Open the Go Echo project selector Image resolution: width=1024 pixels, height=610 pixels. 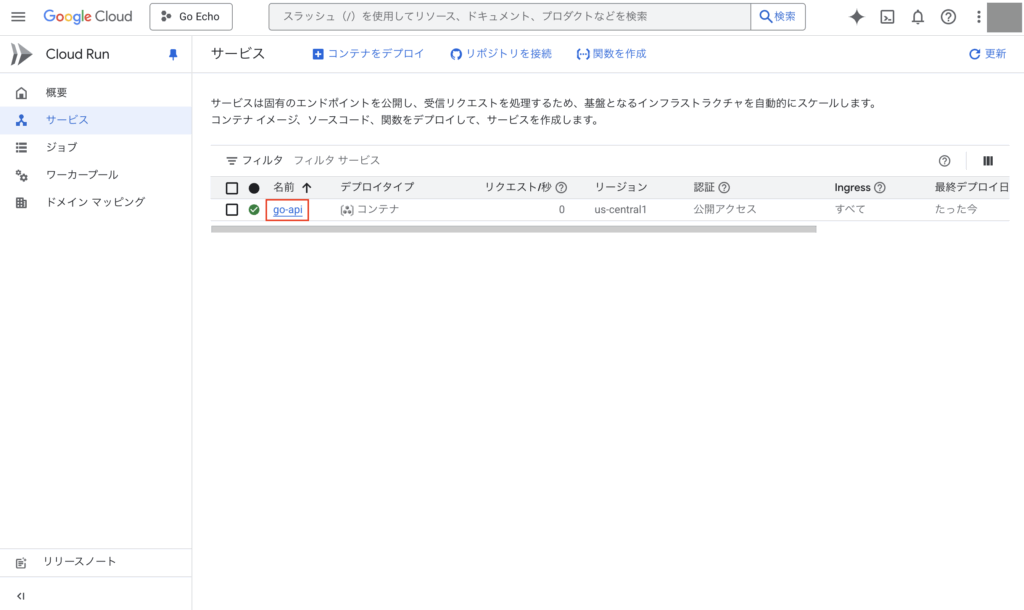(x=191, y=17)
